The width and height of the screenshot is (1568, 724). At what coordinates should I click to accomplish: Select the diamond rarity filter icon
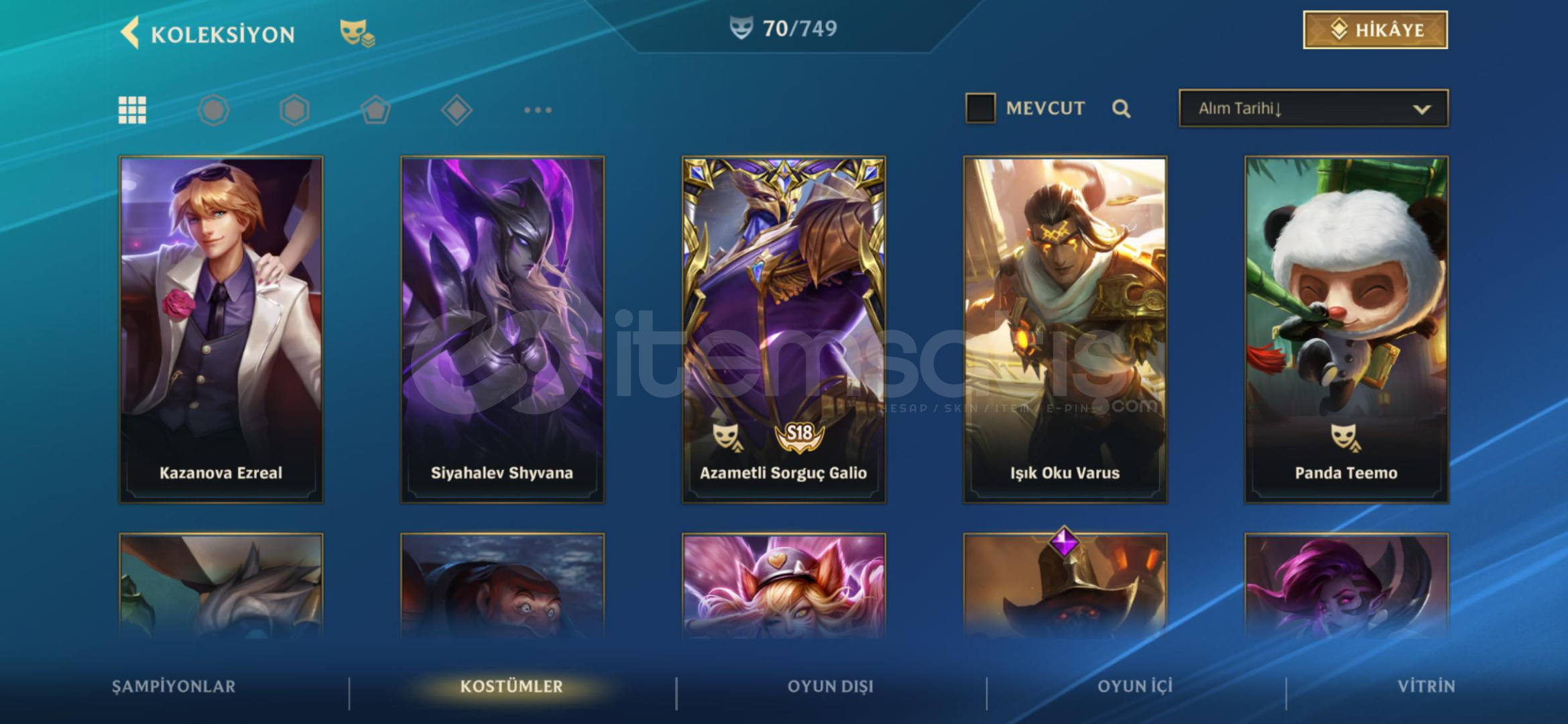pyautogui.click(x=457, y=110)
